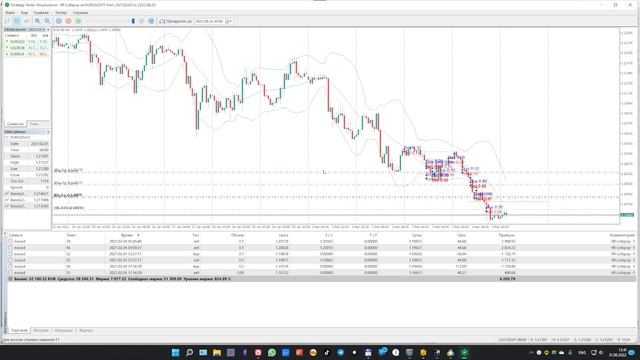The image size is (640, 360).
Task: Zoom out of the chart
Action: [x=47, y=21]
